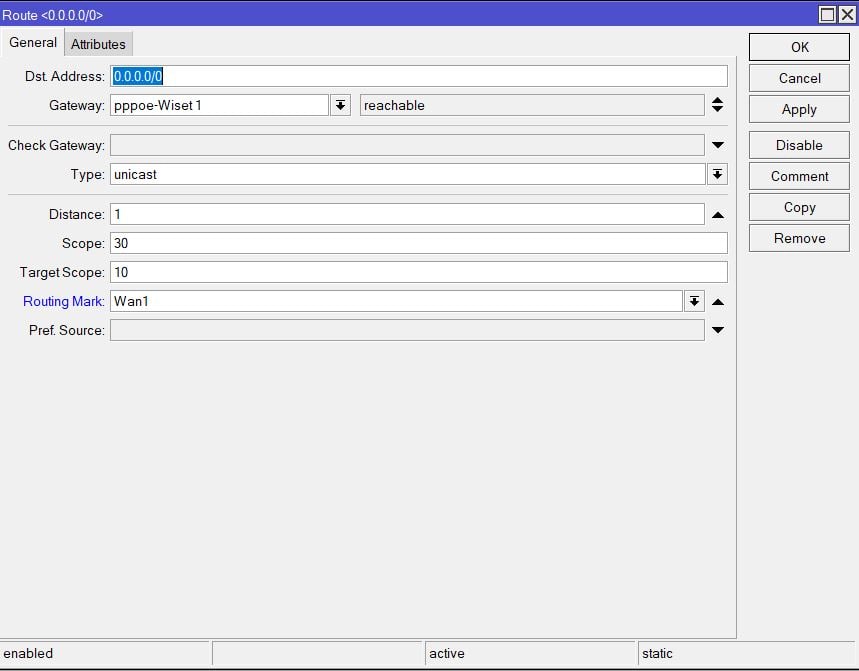Click the enabled status bar entry
This screenshot has width=859, height=671.
pos(104,653)
